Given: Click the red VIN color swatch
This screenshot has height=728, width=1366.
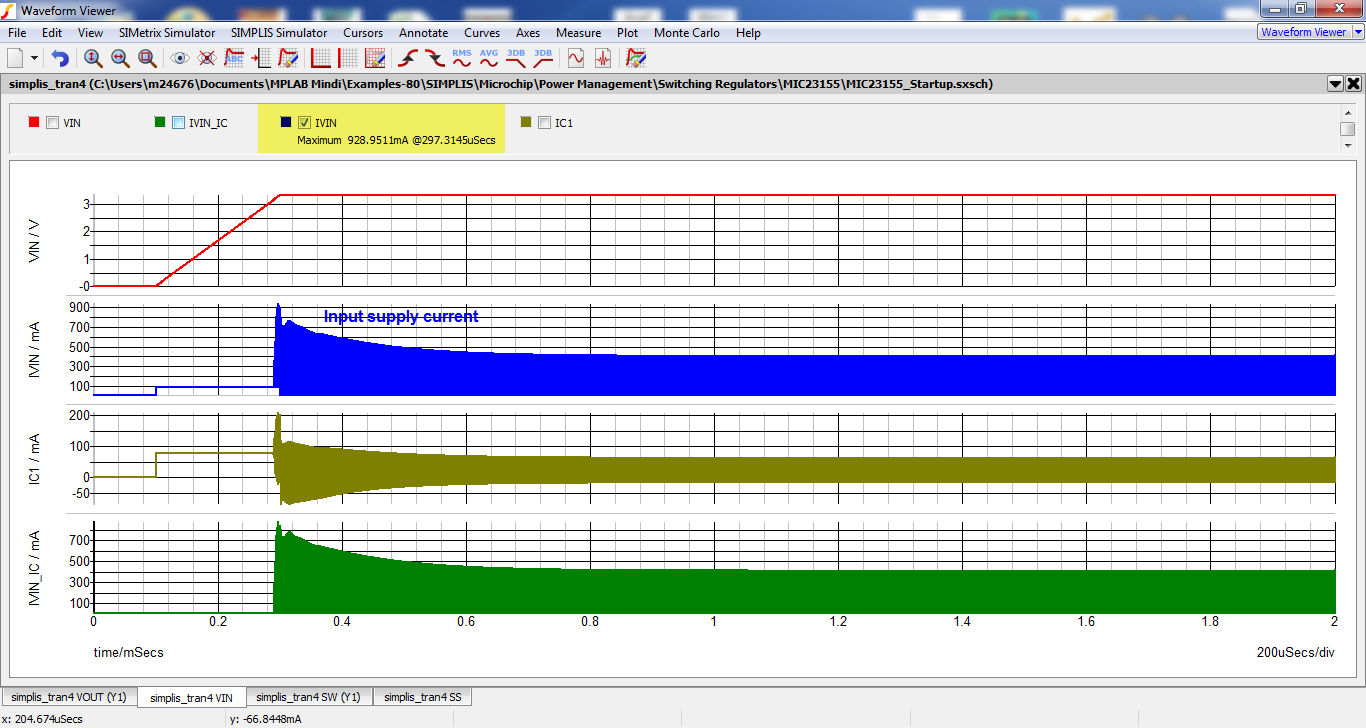Looking at the screenshot, I should tap(34, 122).
